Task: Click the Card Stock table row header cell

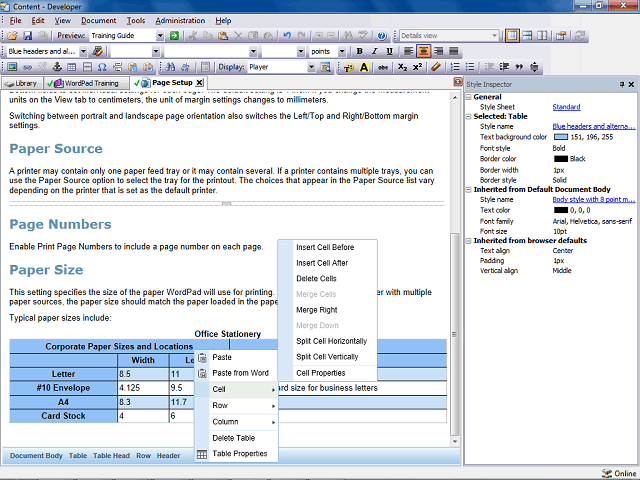Action: coord(63,416)
